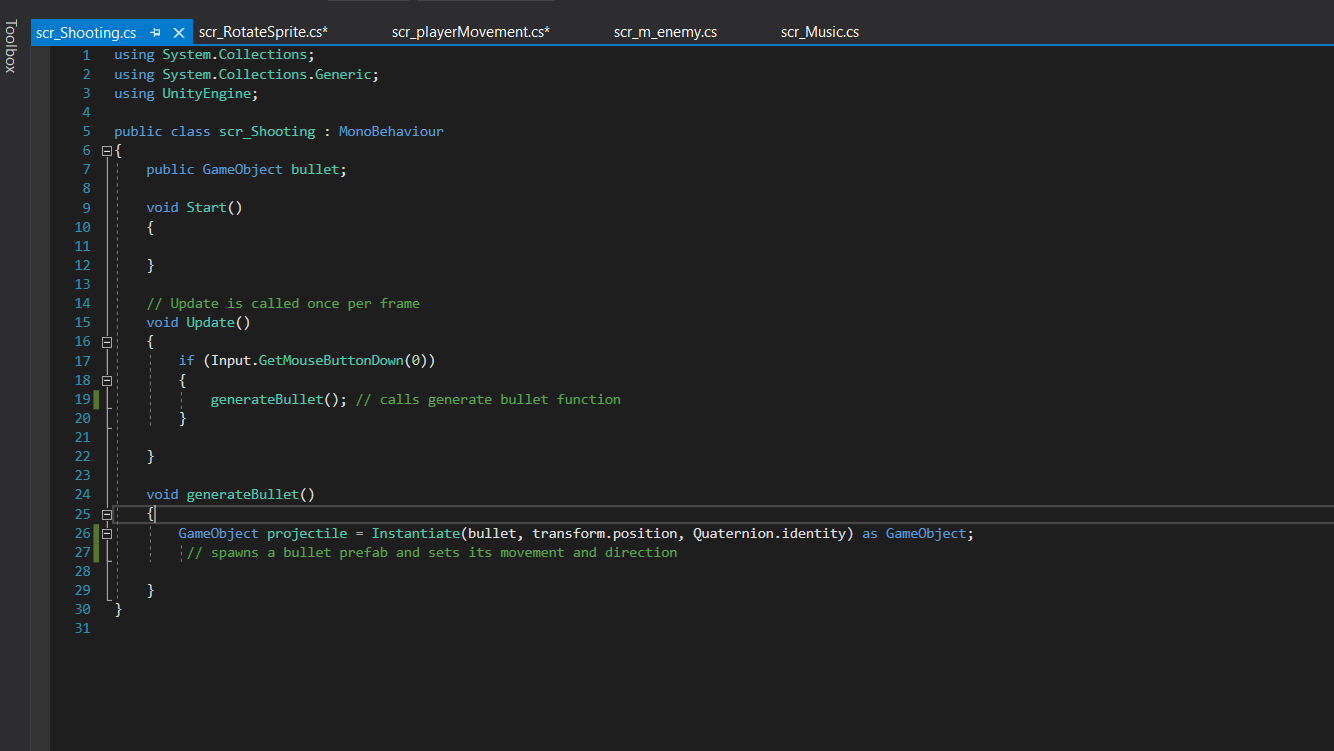
Task: Click the MonoBehaviour base class name
Action: click(391, 131)
